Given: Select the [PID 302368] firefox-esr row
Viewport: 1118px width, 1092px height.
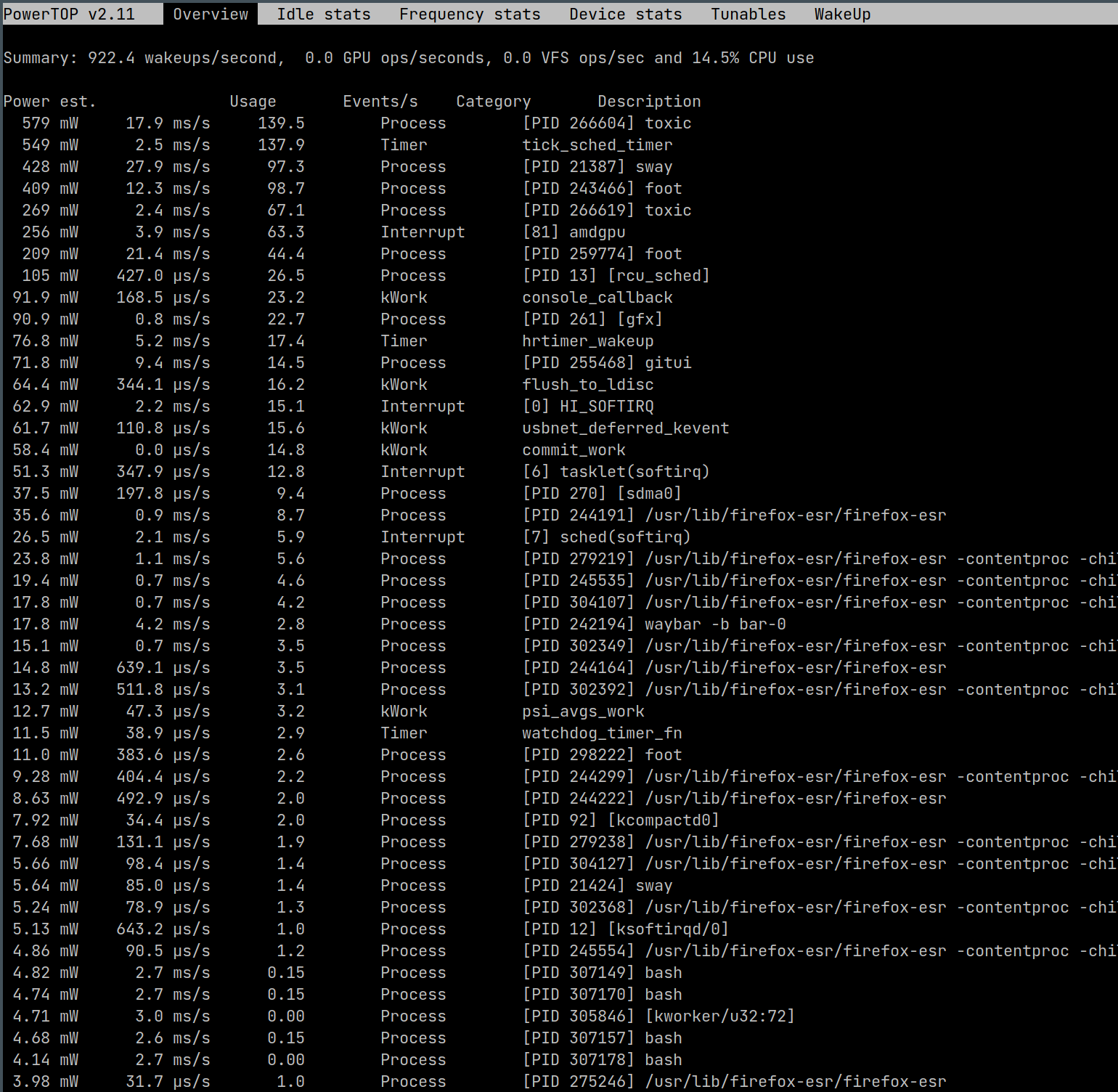Looking at the screenshot, I should [x=559, y=908].
